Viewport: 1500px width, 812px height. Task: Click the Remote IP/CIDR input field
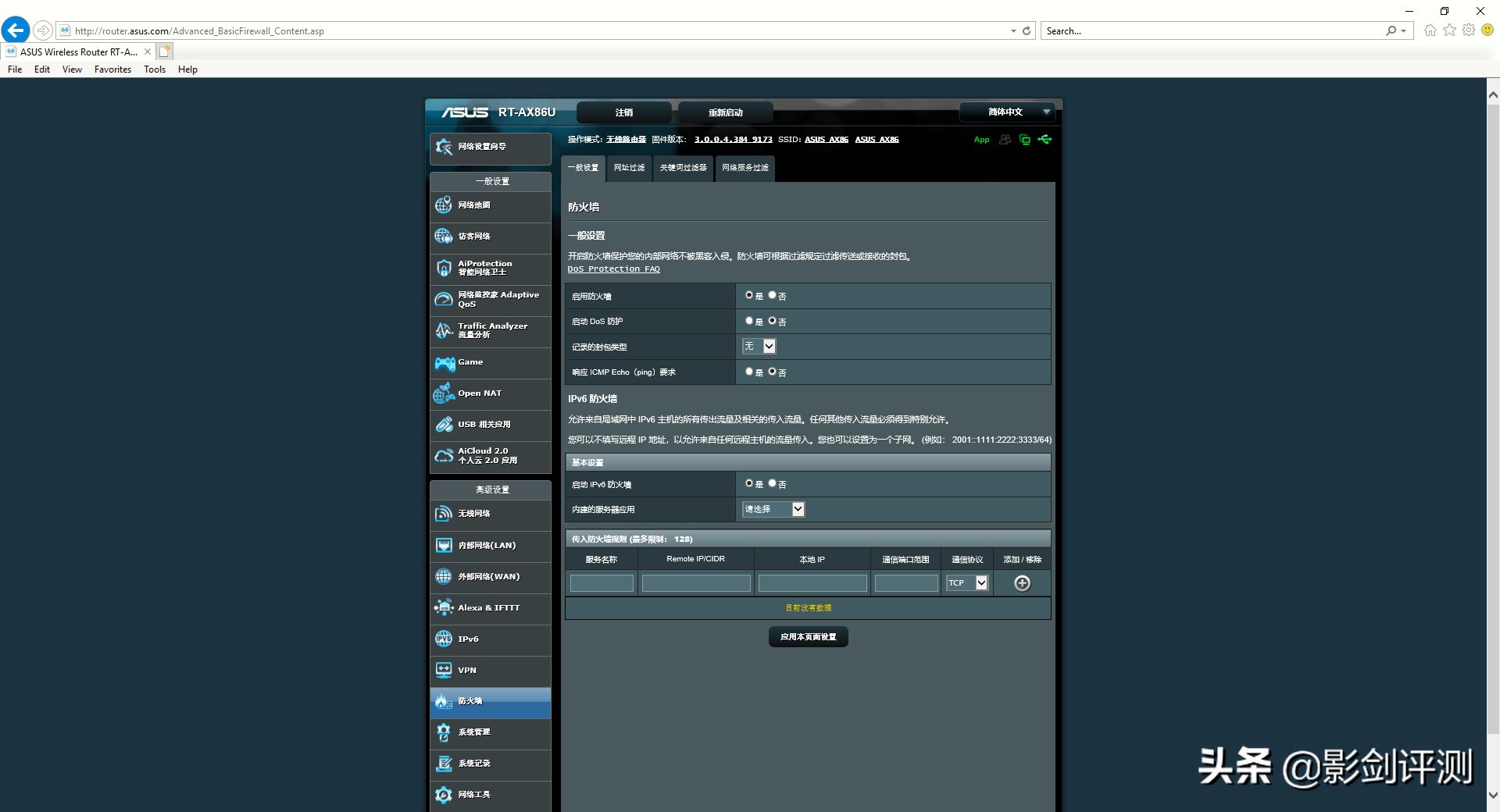point(696,583)
